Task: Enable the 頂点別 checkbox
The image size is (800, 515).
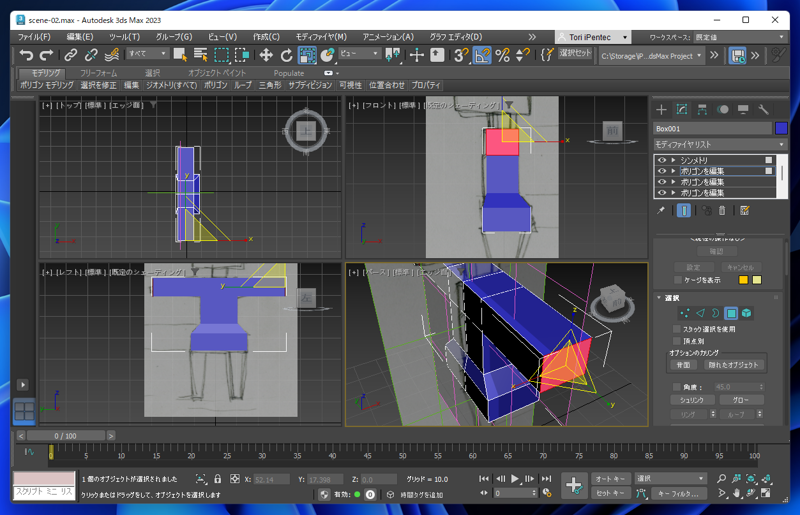Action: tap(677, 340)
